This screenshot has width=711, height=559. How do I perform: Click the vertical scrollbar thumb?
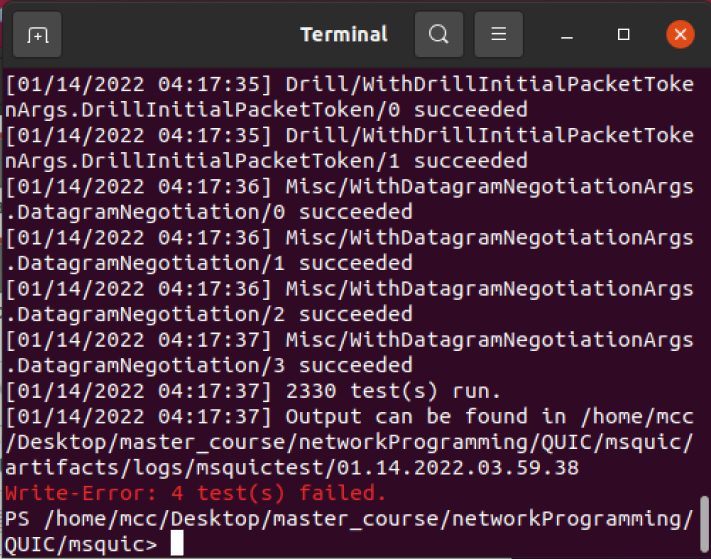pos(703,523)
